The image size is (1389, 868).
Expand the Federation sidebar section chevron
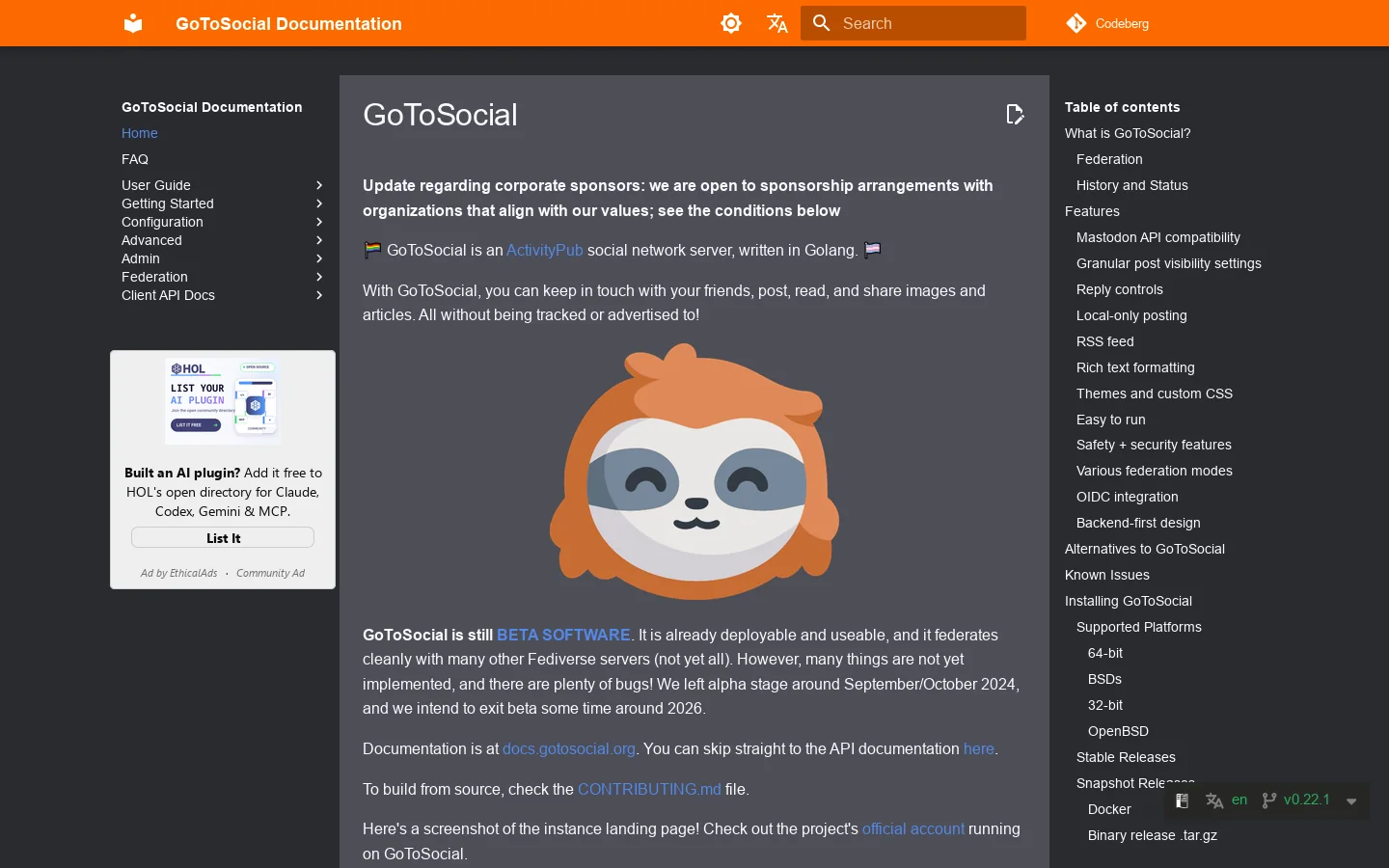tap(319, 277)
